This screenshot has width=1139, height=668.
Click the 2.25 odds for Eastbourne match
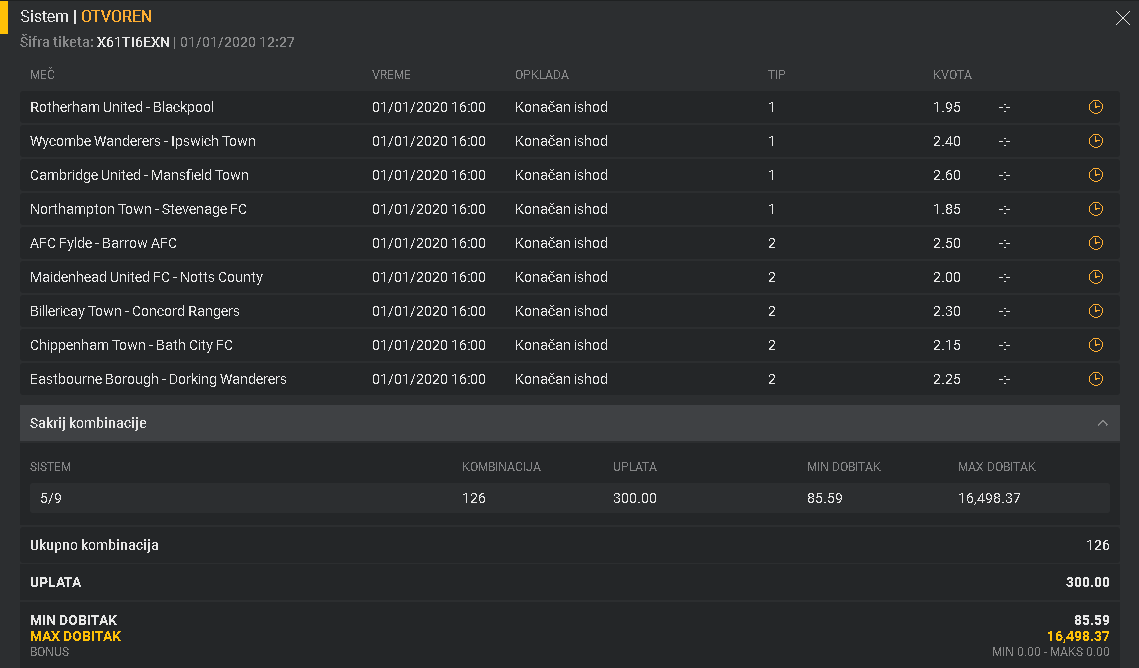coord(947,379)
